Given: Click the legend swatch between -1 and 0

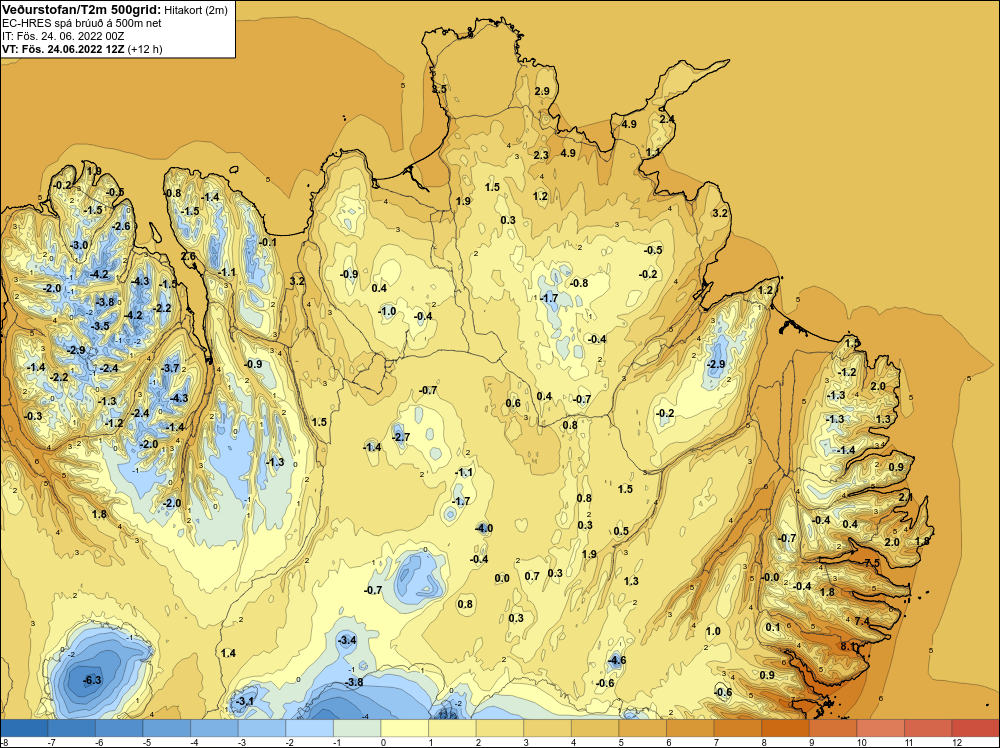Looking at the screenshot, I should coord(357,728).
